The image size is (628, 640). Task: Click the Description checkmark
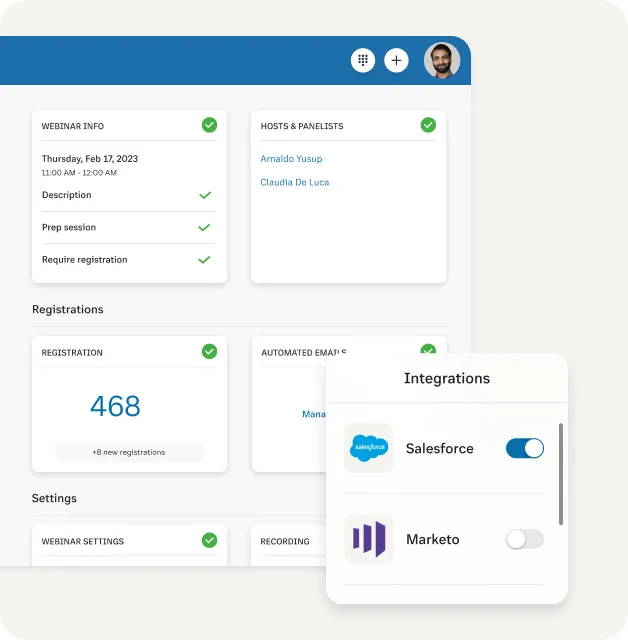tap(205, 195)
